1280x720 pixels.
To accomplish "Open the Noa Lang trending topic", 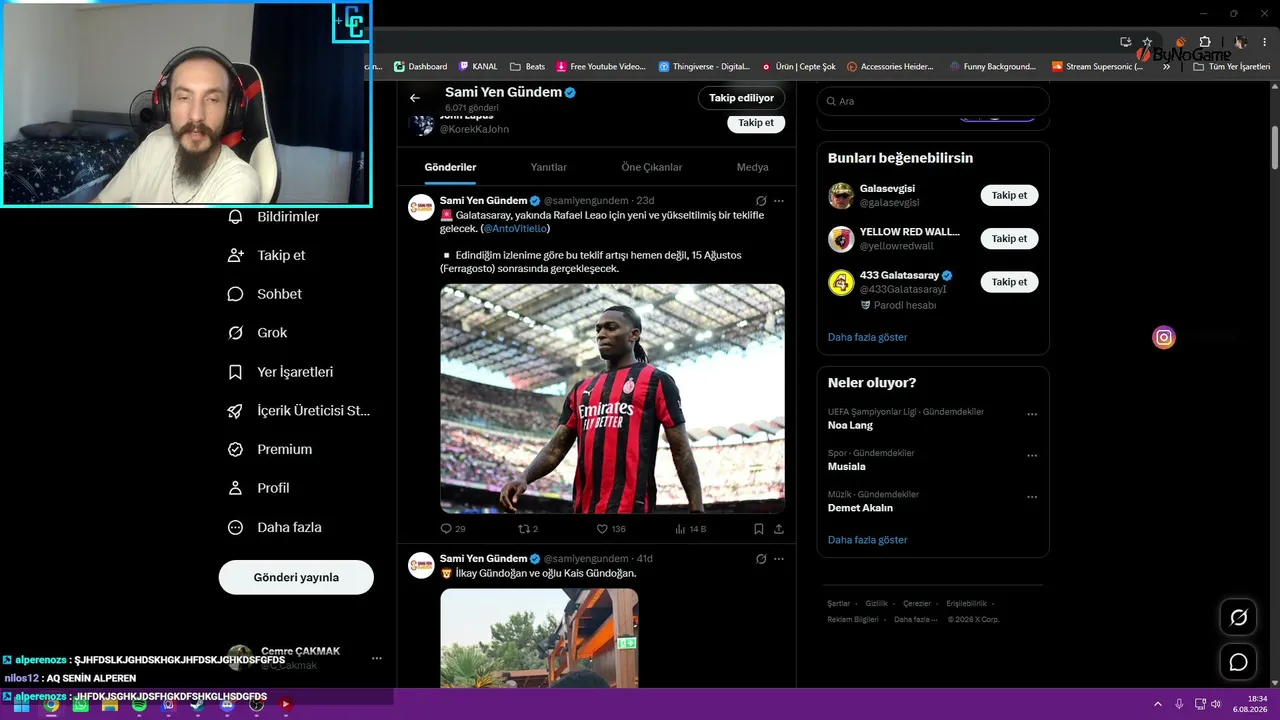I will point(850,426).
